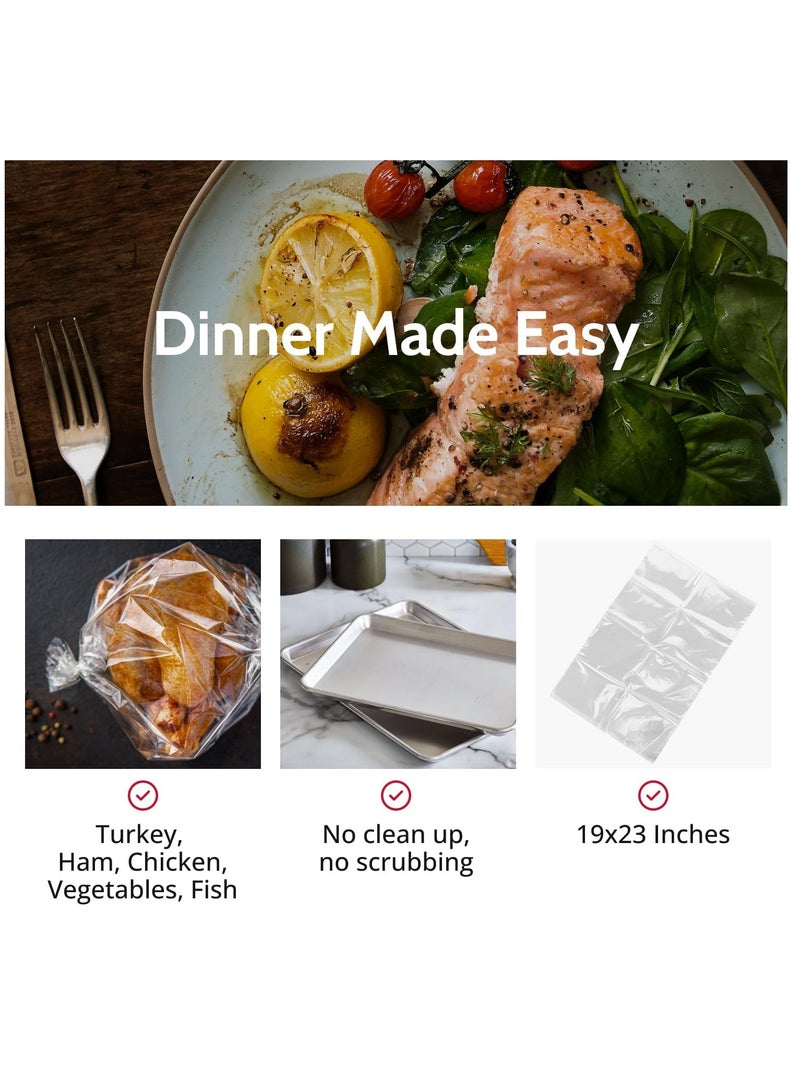Click the 19x23 Inches size label

[x=653, y=834]
